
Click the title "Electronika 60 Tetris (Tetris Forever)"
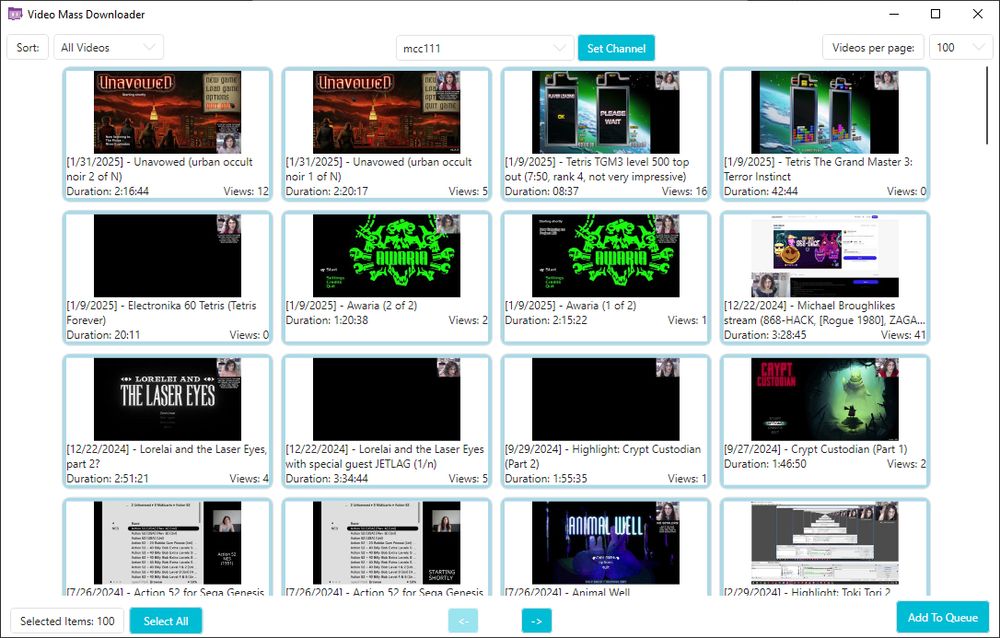coord(161,313)
